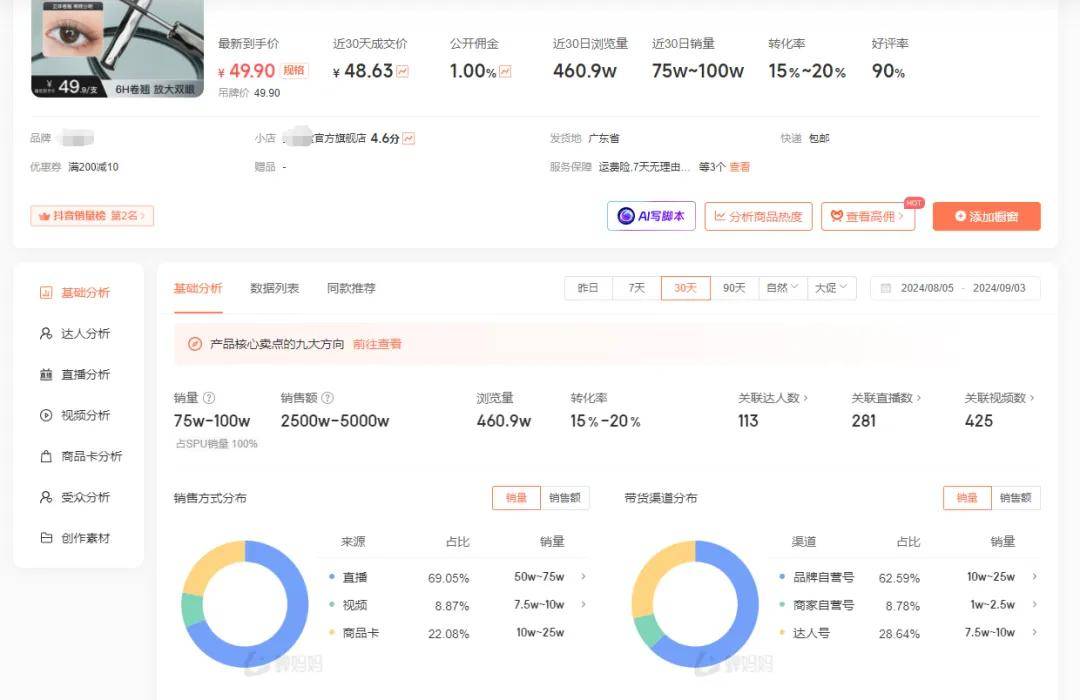This screenshot has height=700, width=1080.
Task: Open the 自然 dropdown filter
Action: 782,287
